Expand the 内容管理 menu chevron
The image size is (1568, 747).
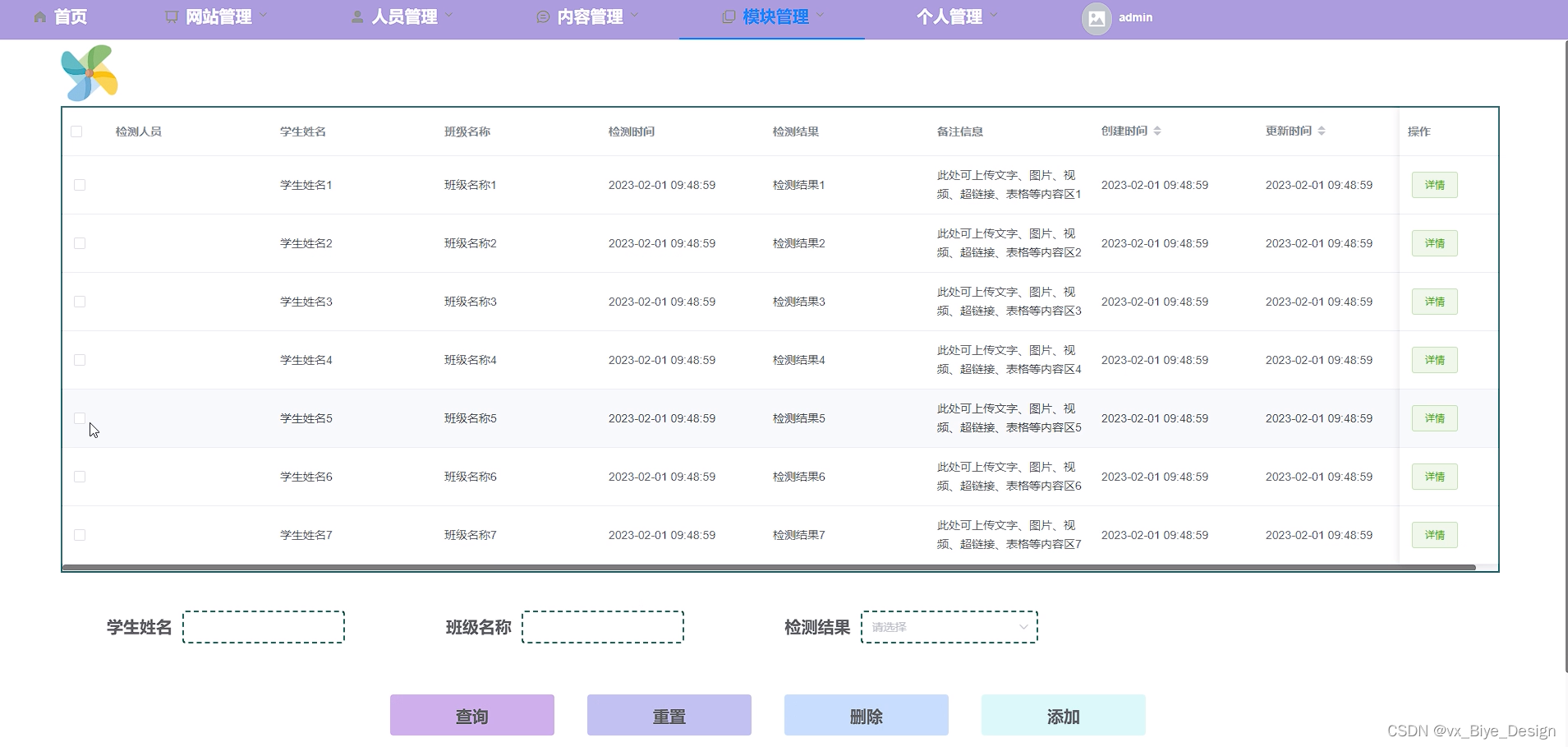pyautogui.click(x=635, y=15)
